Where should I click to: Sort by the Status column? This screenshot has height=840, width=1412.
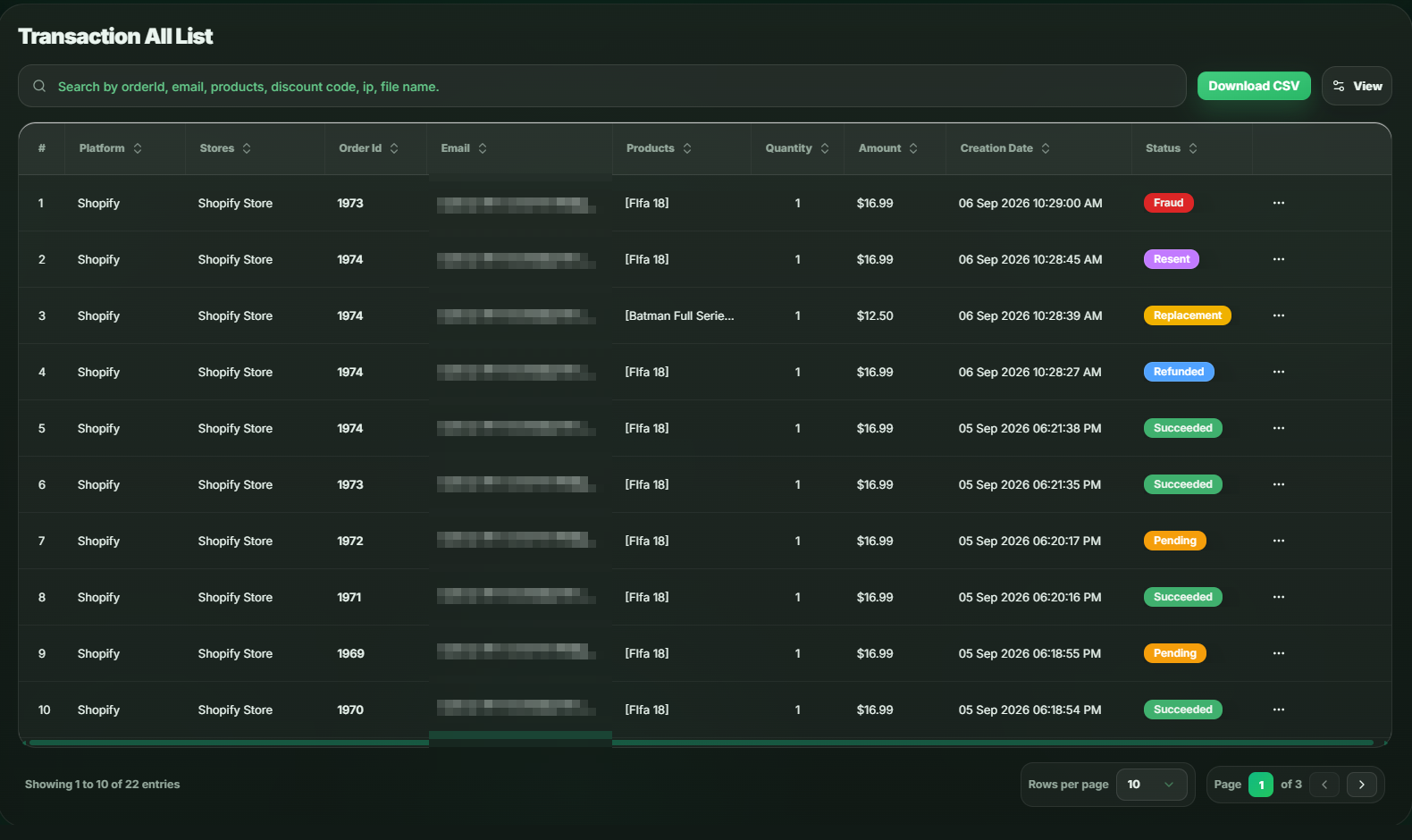click(x=1172, y=148)
